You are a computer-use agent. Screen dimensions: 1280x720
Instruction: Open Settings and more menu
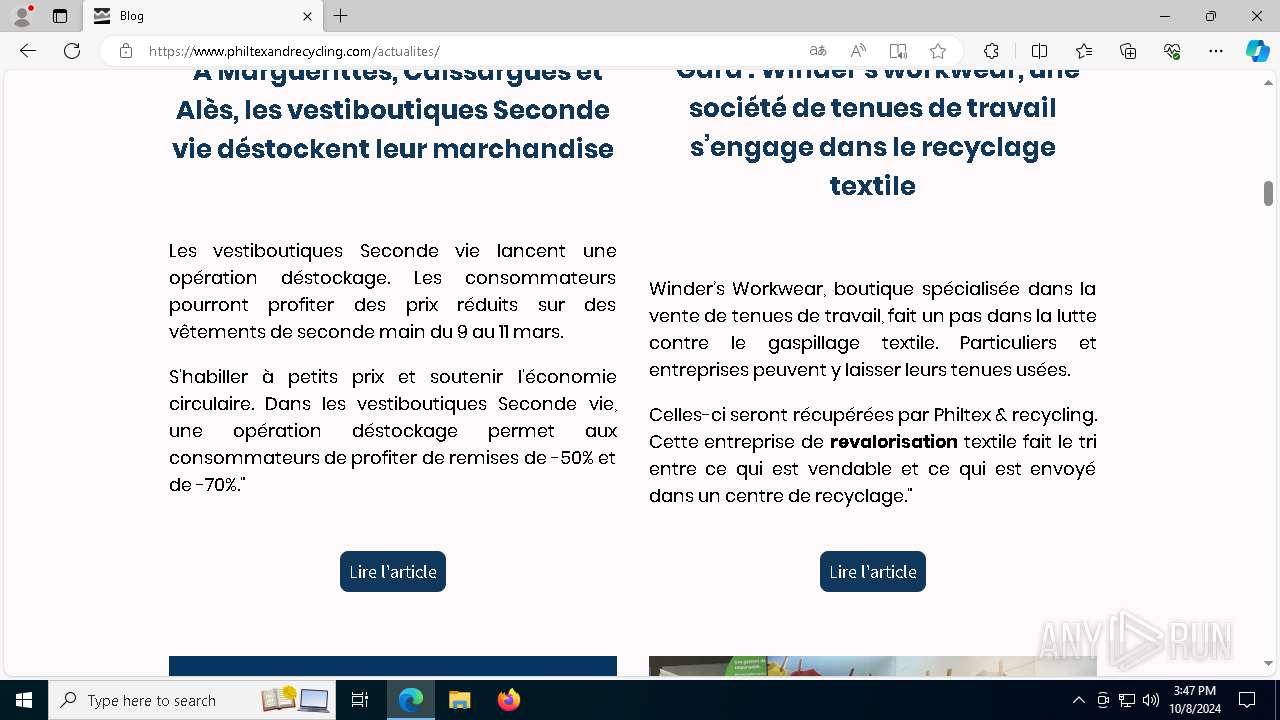(x=1216, y=51)
